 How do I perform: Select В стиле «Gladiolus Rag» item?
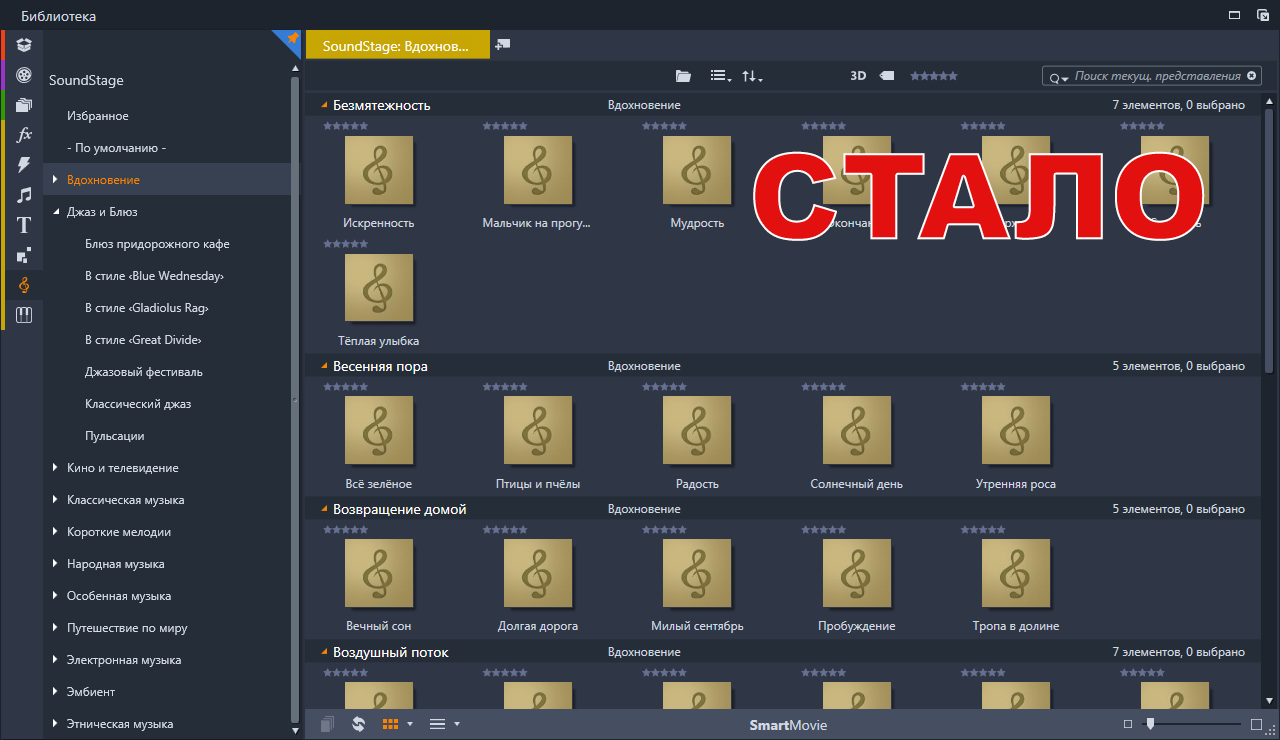click(x=147, y=308)
